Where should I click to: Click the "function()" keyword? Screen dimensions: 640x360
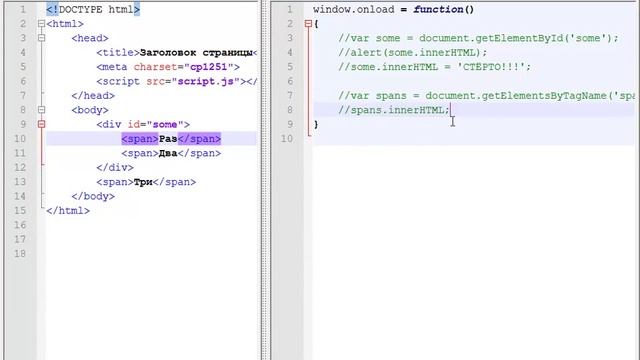click(x=444, y=9)
